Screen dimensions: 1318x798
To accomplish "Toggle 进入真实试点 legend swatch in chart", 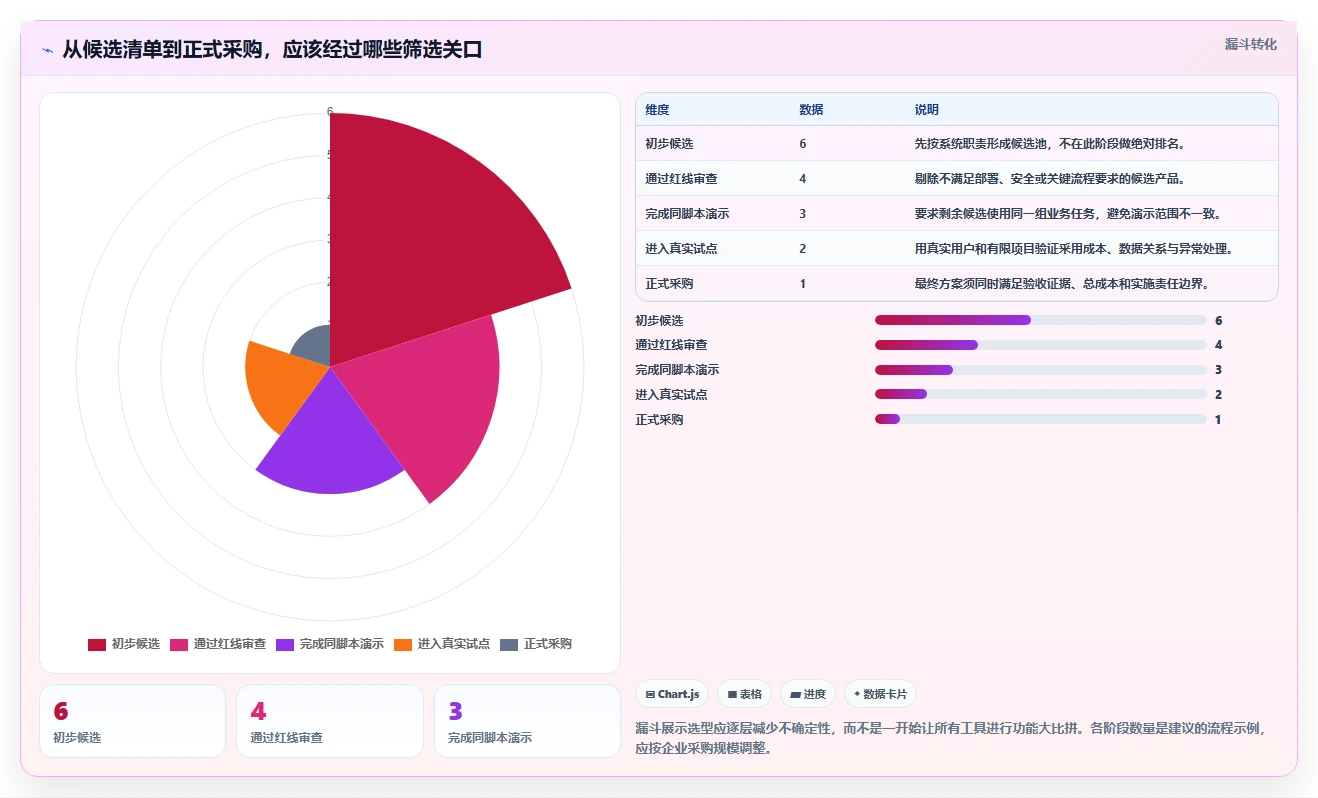I will (x=403, y=644).
